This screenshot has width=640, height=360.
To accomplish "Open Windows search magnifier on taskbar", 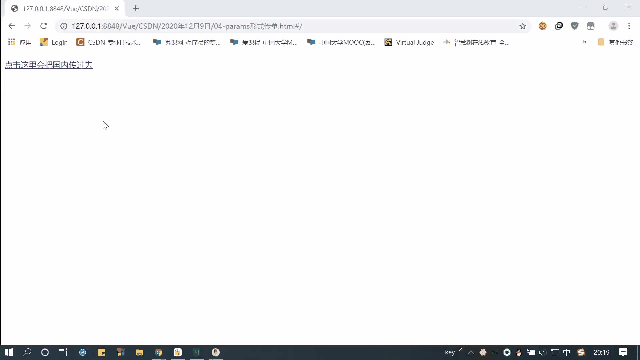I will [27, 352].
